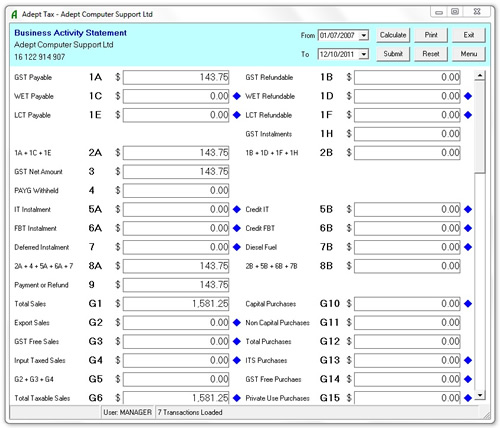Click the Capital Purchases G10 amount field

[407, 304]
